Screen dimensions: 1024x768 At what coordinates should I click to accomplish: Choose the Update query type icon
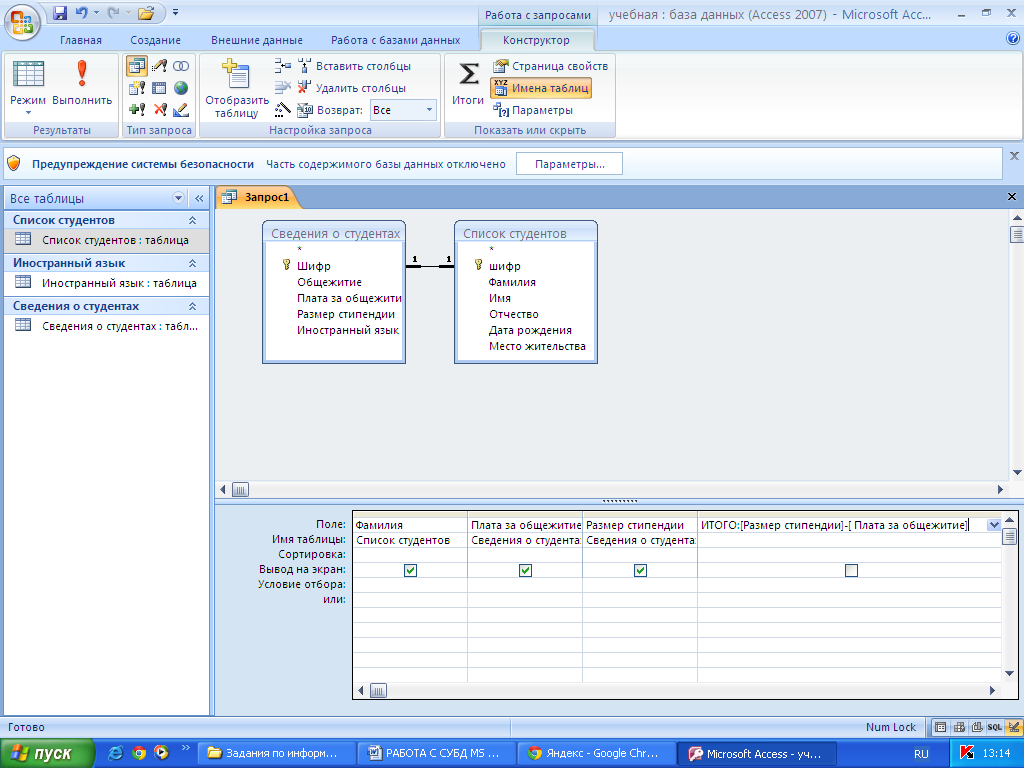click(159, 66)
